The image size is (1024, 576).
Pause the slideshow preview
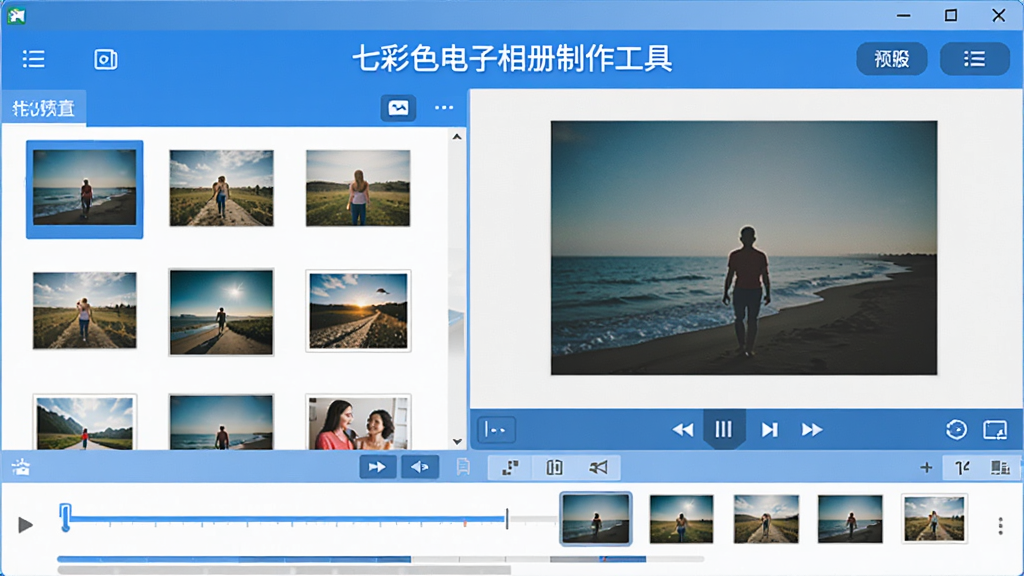[724, 429]
